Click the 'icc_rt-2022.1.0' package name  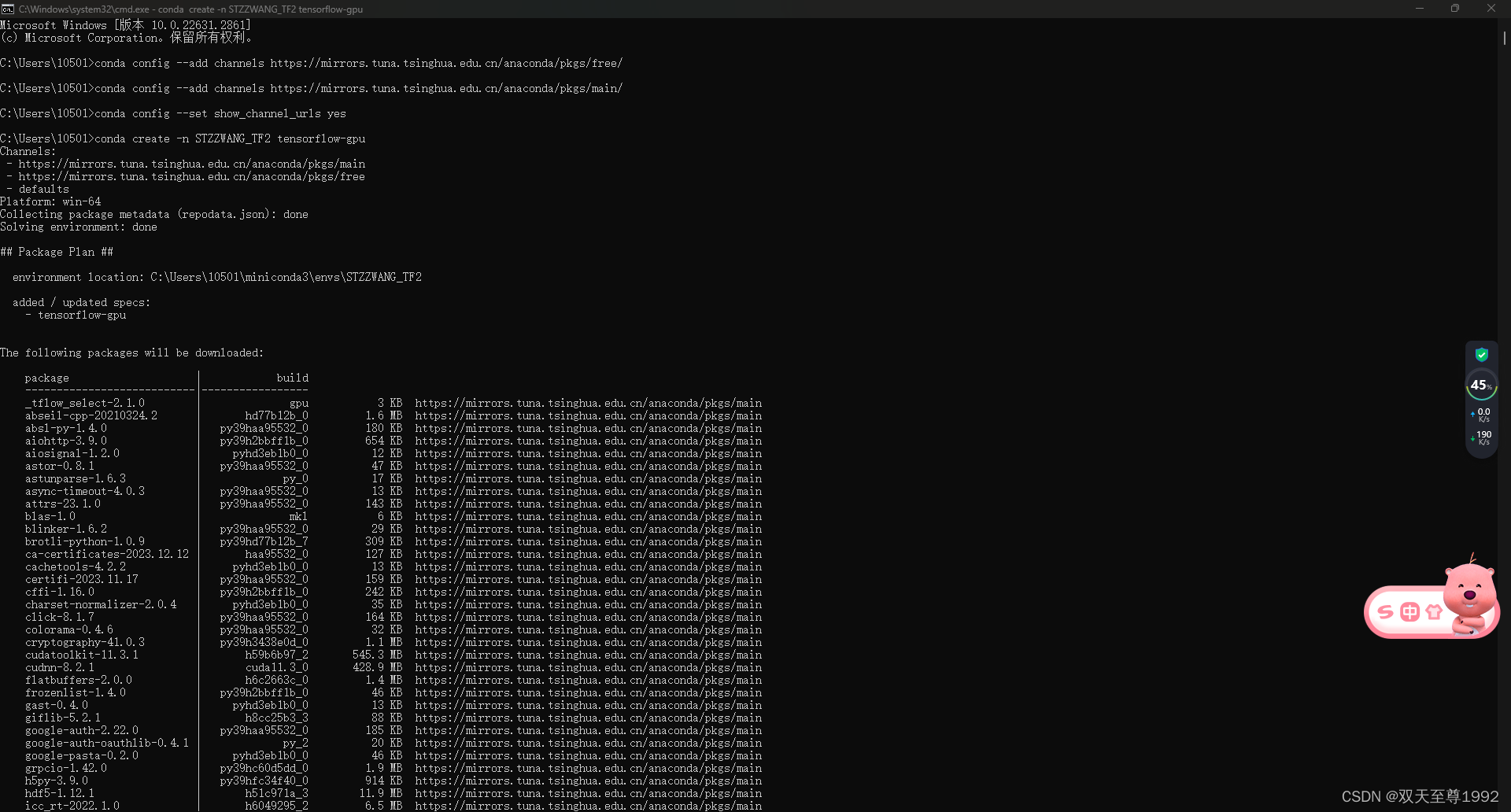pos(72,806)
